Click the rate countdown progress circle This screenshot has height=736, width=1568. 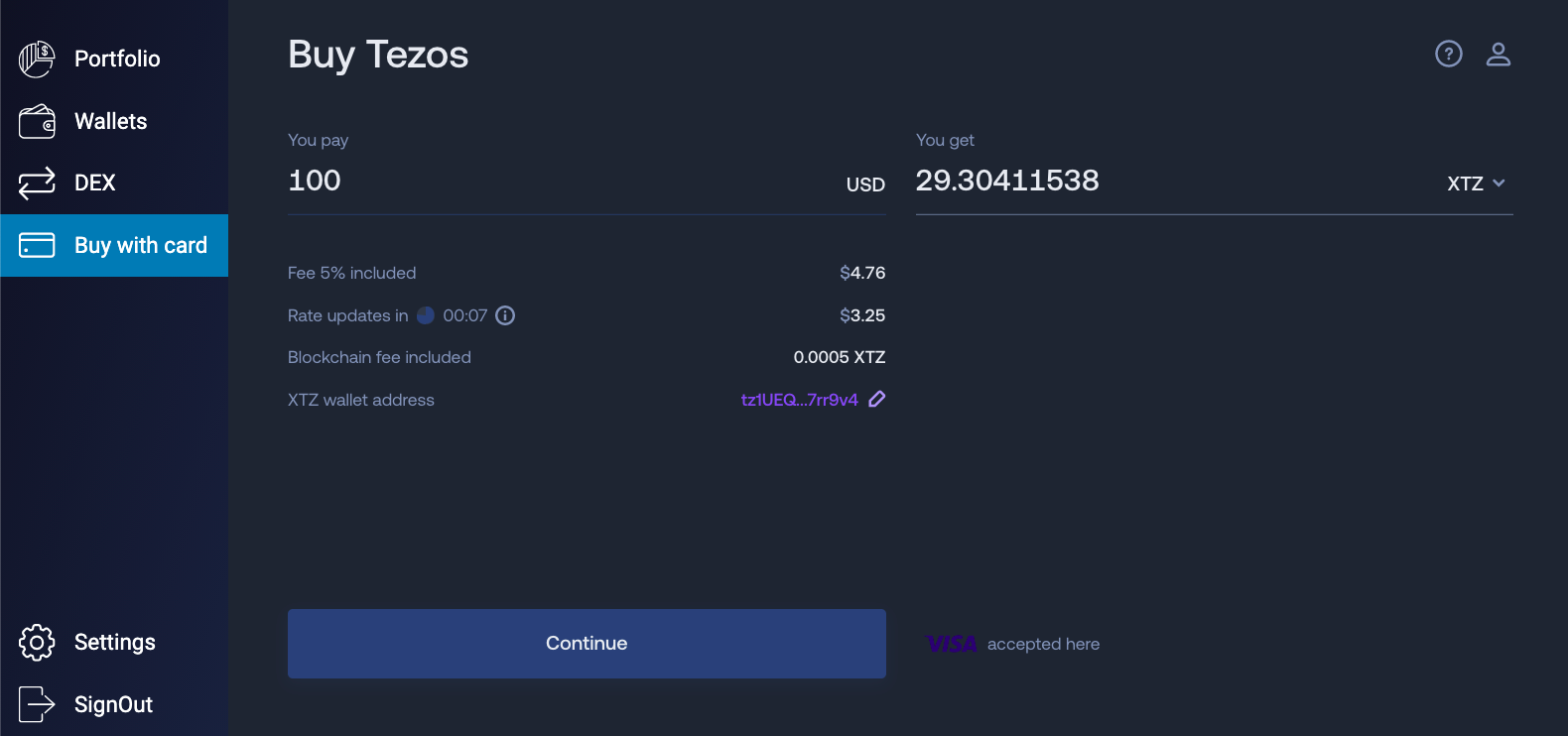click(x=427, y=315)
